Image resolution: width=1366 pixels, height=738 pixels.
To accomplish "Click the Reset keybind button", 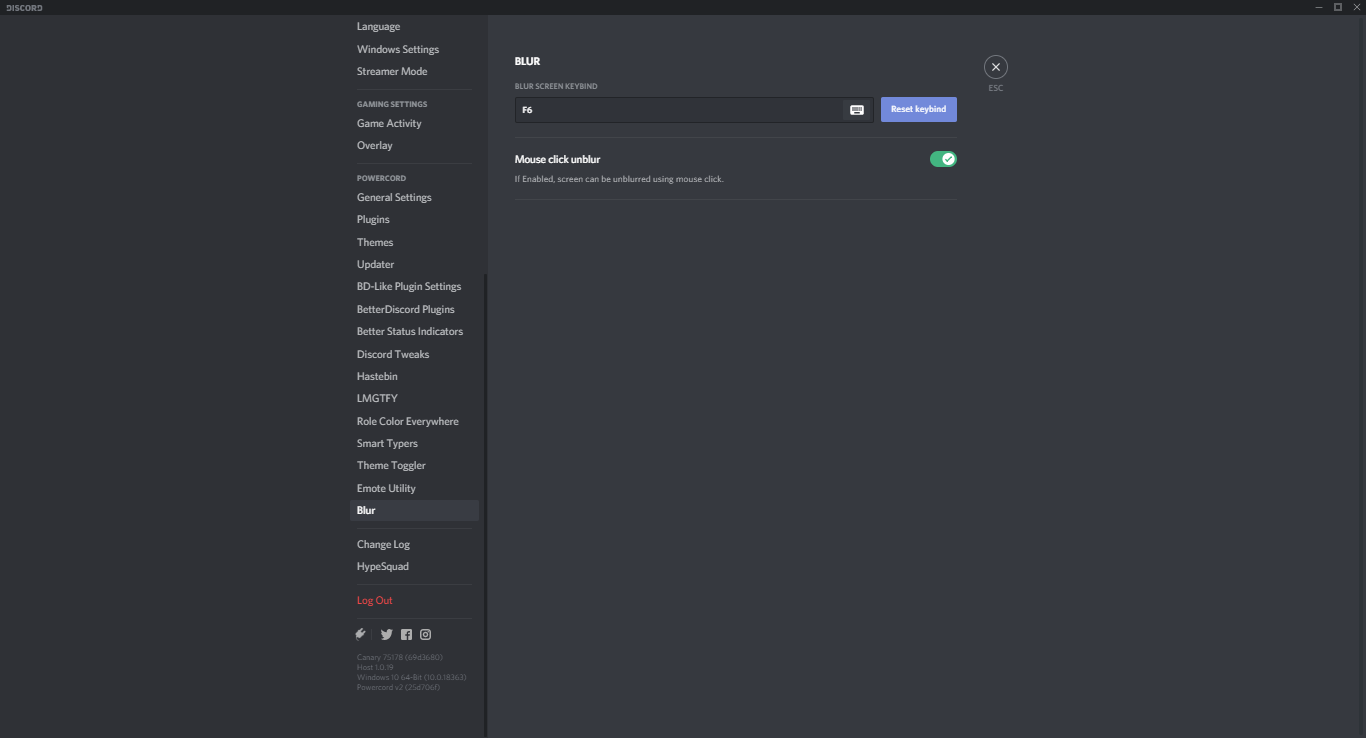I will coord(918,109).
